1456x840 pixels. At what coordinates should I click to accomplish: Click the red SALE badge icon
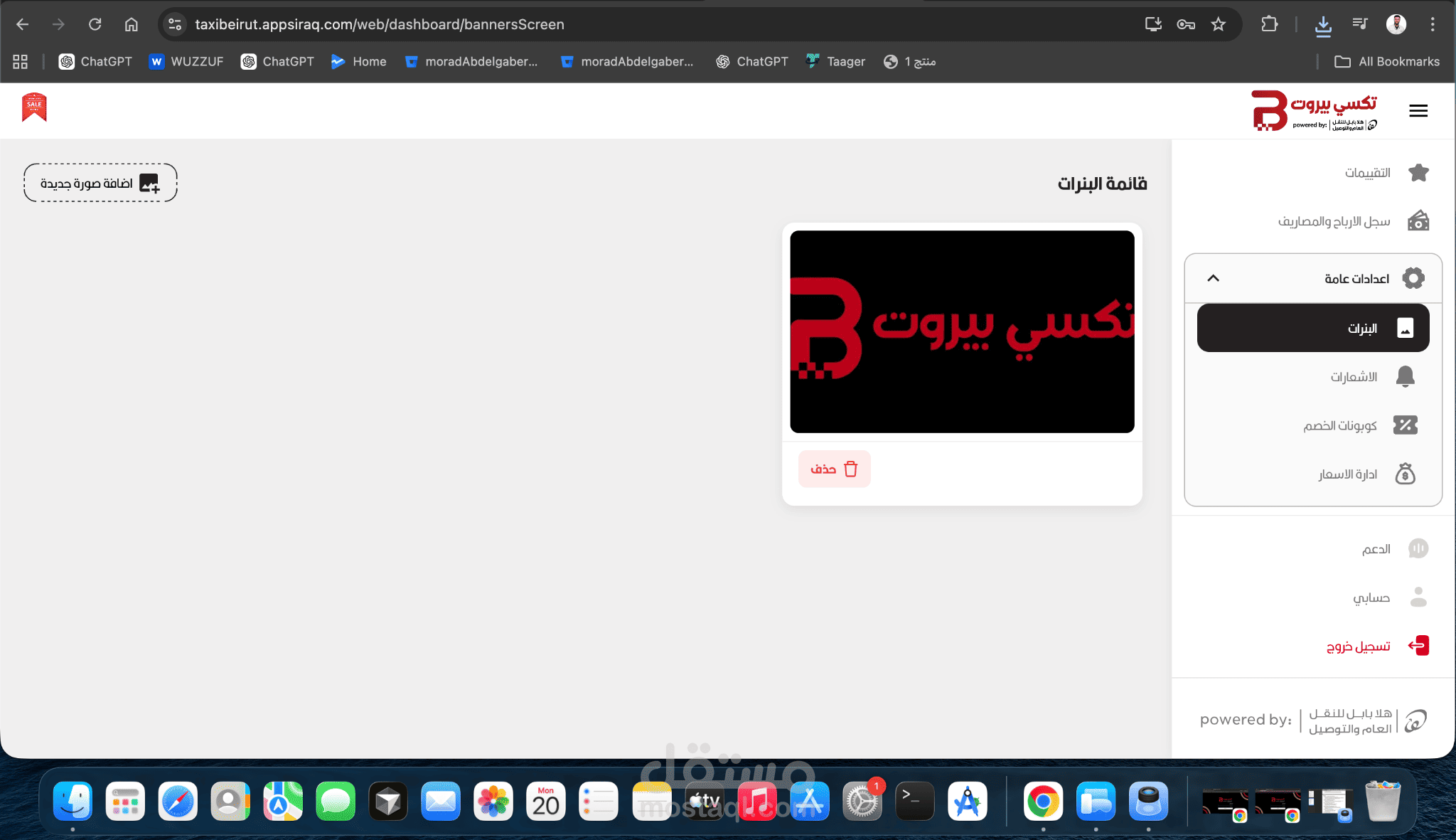coord(34,107)
